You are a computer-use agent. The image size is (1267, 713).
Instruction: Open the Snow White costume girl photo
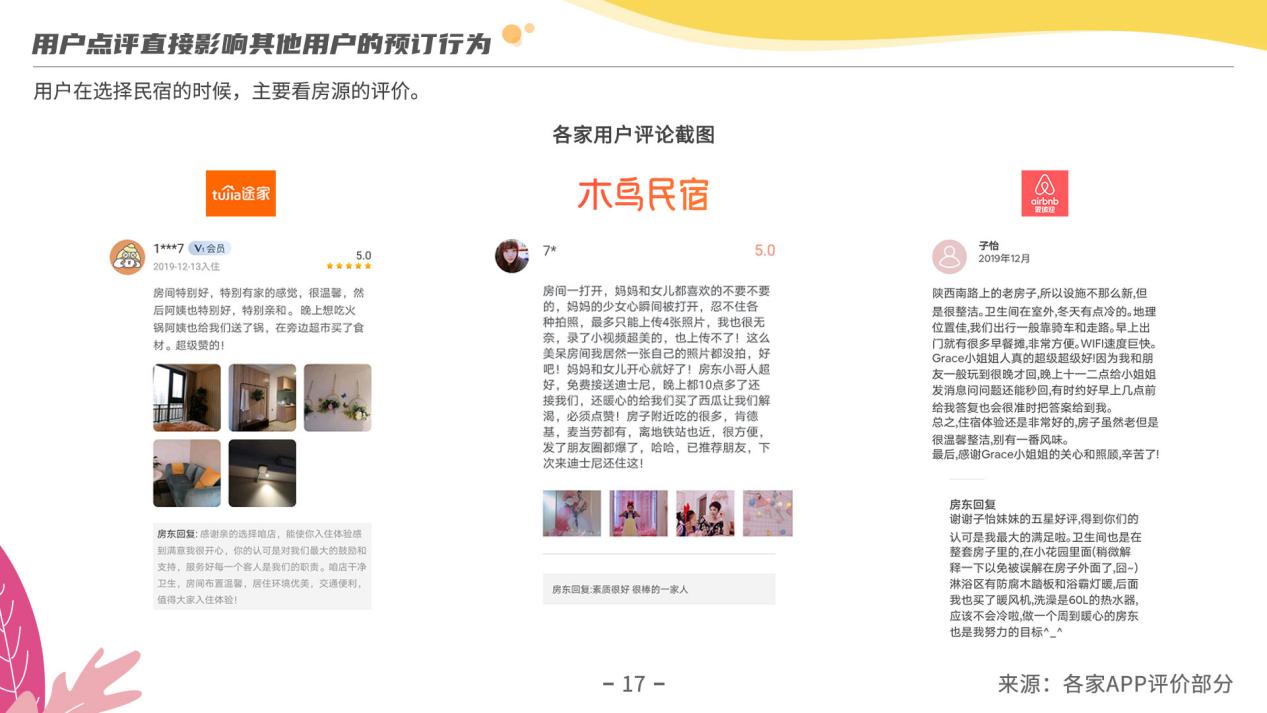click(x=638, y=513)
